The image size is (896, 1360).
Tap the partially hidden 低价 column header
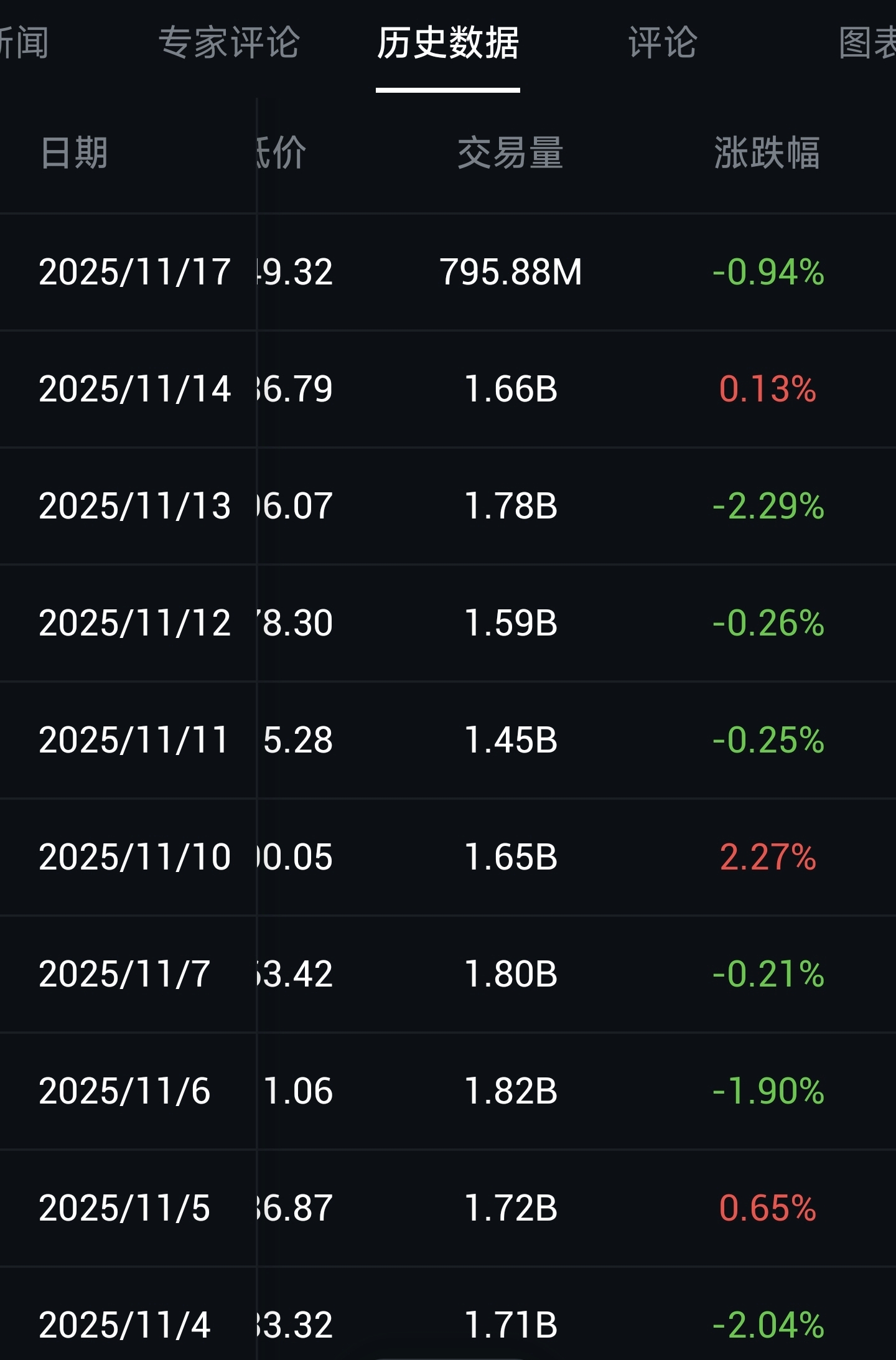pos(281,153)
